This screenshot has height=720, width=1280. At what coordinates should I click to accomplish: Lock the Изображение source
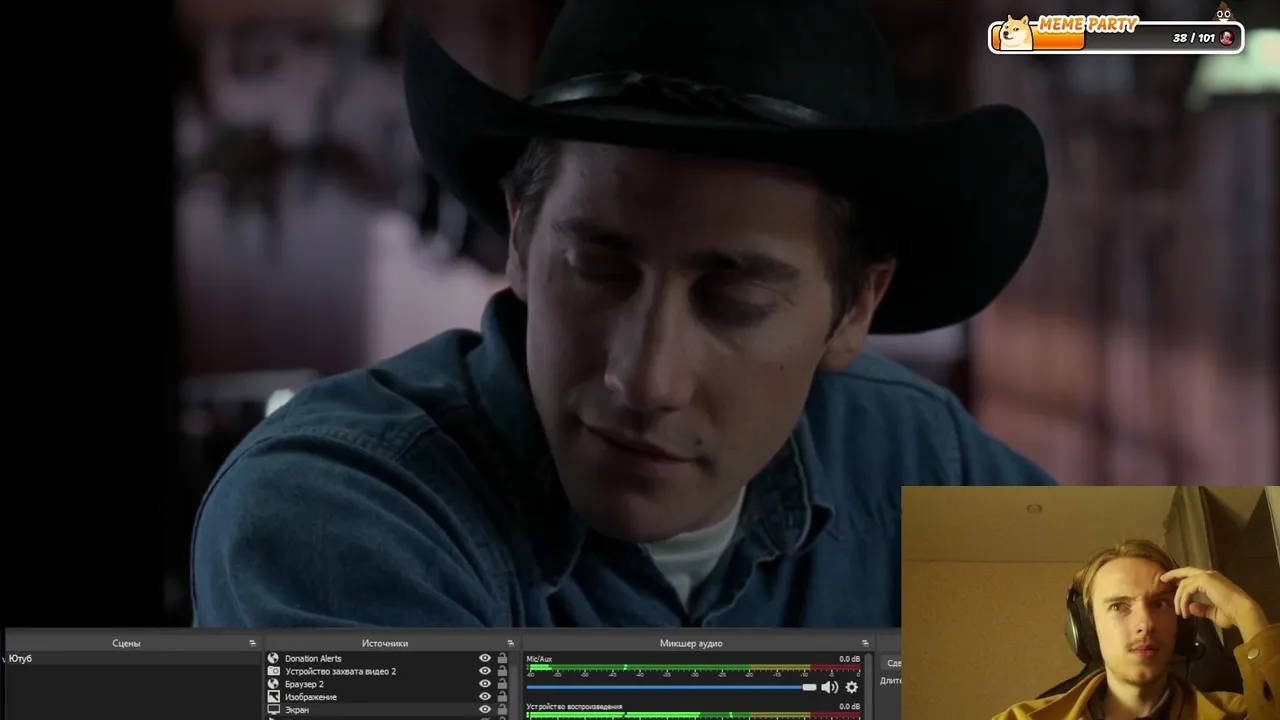tap(502, 697)
